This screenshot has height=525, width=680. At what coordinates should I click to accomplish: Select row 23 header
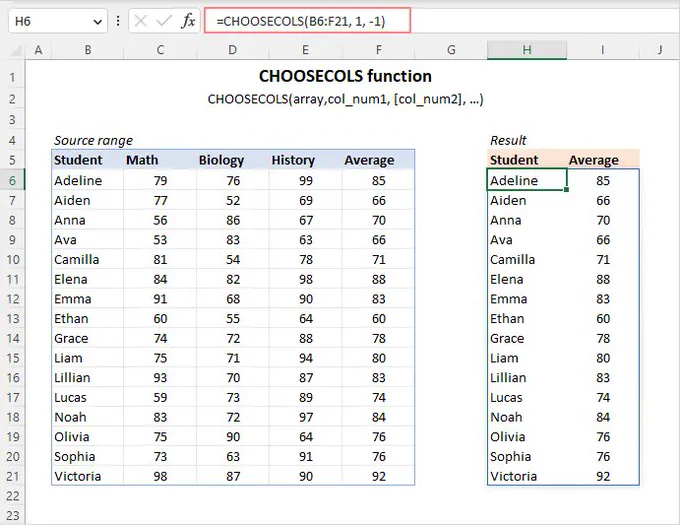(13, 516)
